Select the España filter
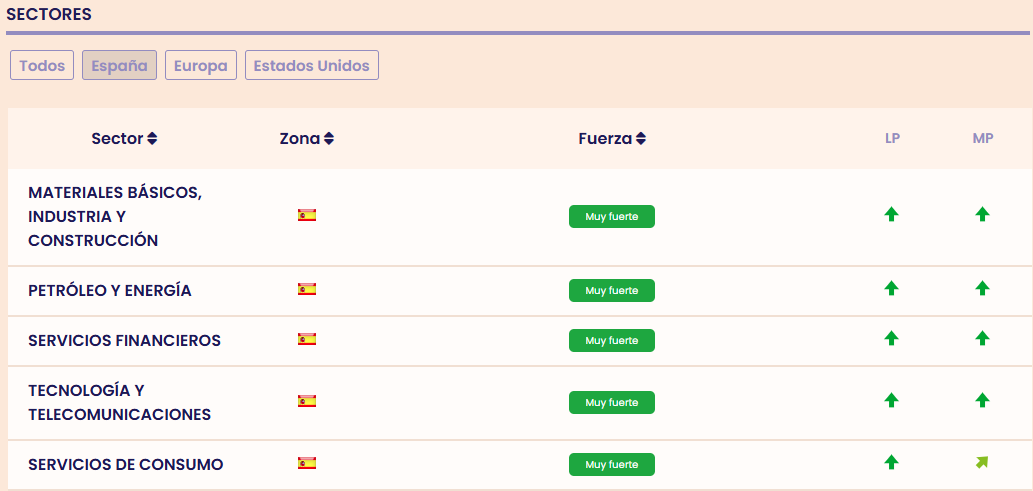The height and width of the screenshot is (491, 1033). click(x=119, y=66)
